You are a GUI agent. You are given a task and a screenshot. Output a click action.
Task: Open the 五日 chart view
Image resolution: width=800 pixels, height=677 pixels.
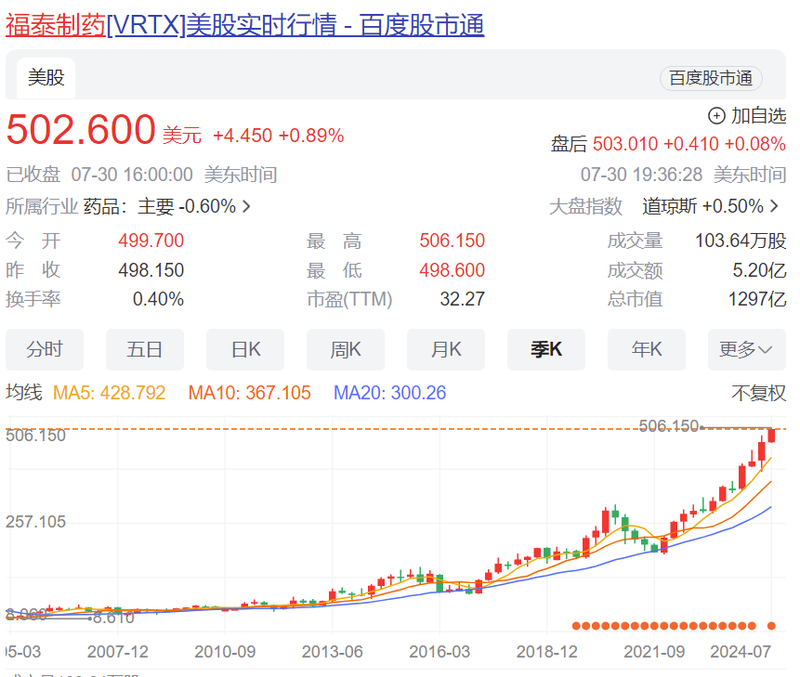click(x=144, y=349)
